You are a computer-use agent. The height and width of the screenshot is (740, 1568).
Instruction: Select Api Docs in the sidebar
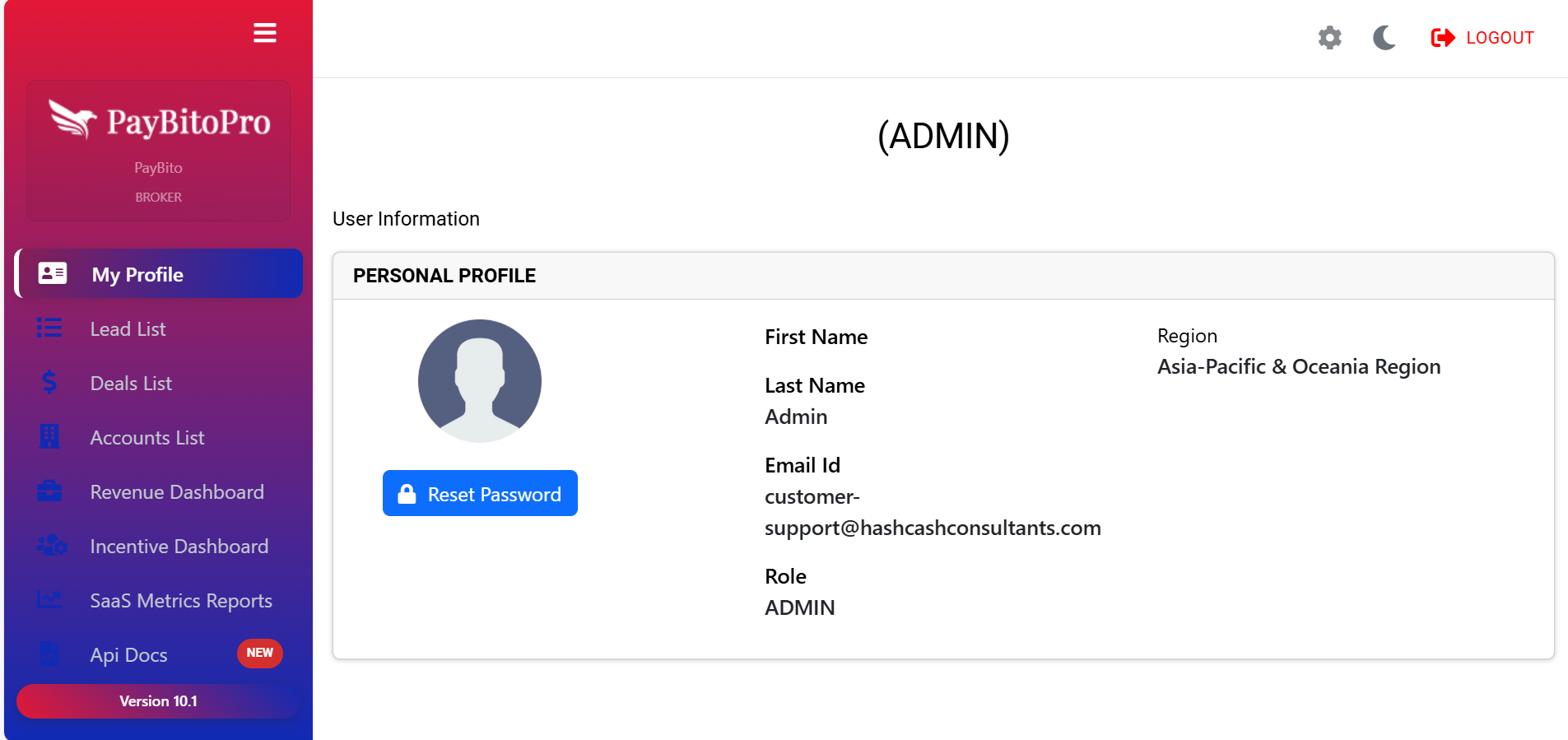pos(129,655)
